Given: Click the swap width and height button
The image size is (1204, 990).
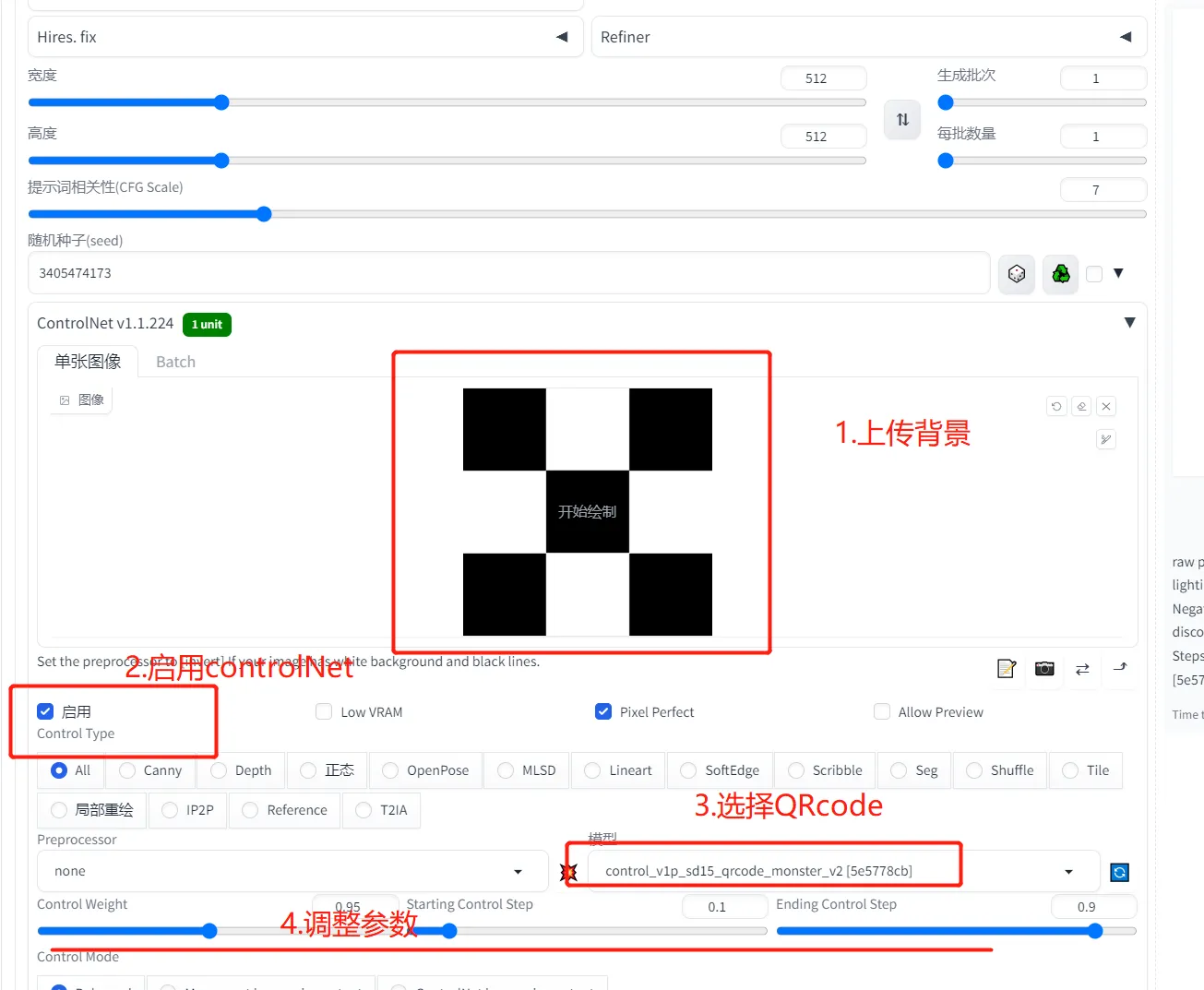Looking at the screenshot, I should pyautogui.click(x=902, y=120).
